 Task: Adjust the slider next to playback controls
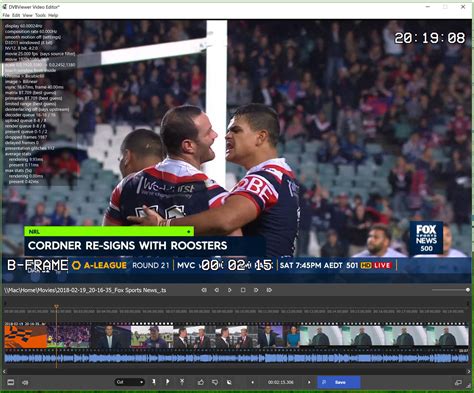[451, 290]
